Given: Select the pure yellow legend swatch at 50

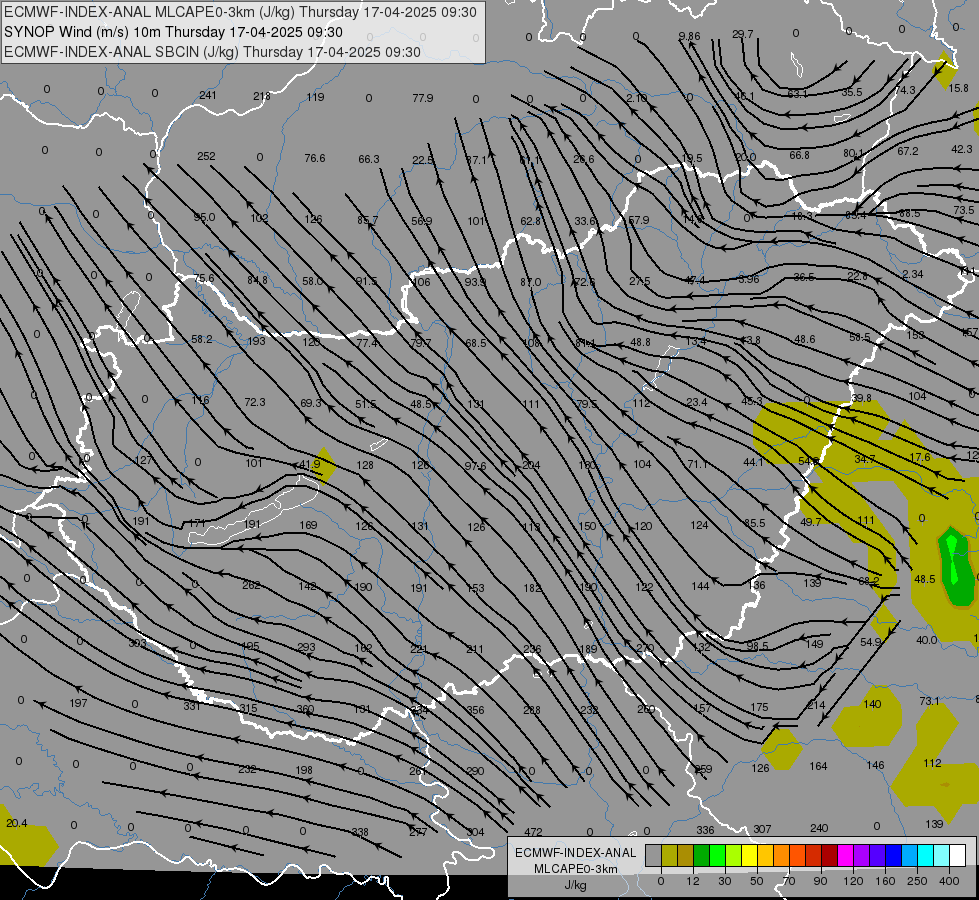Looking at the screenshot, I should click(x=750, y=855).
